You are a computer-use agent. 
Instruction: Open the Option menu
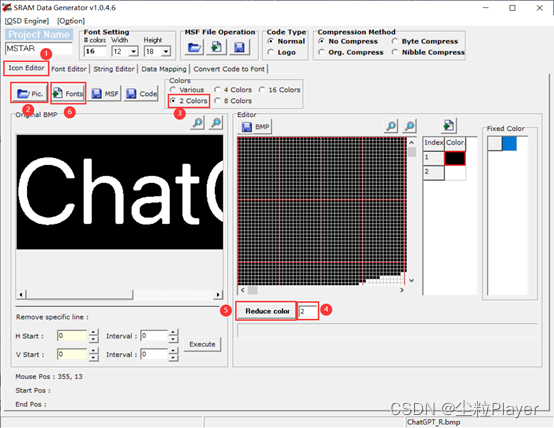[71, 21]
